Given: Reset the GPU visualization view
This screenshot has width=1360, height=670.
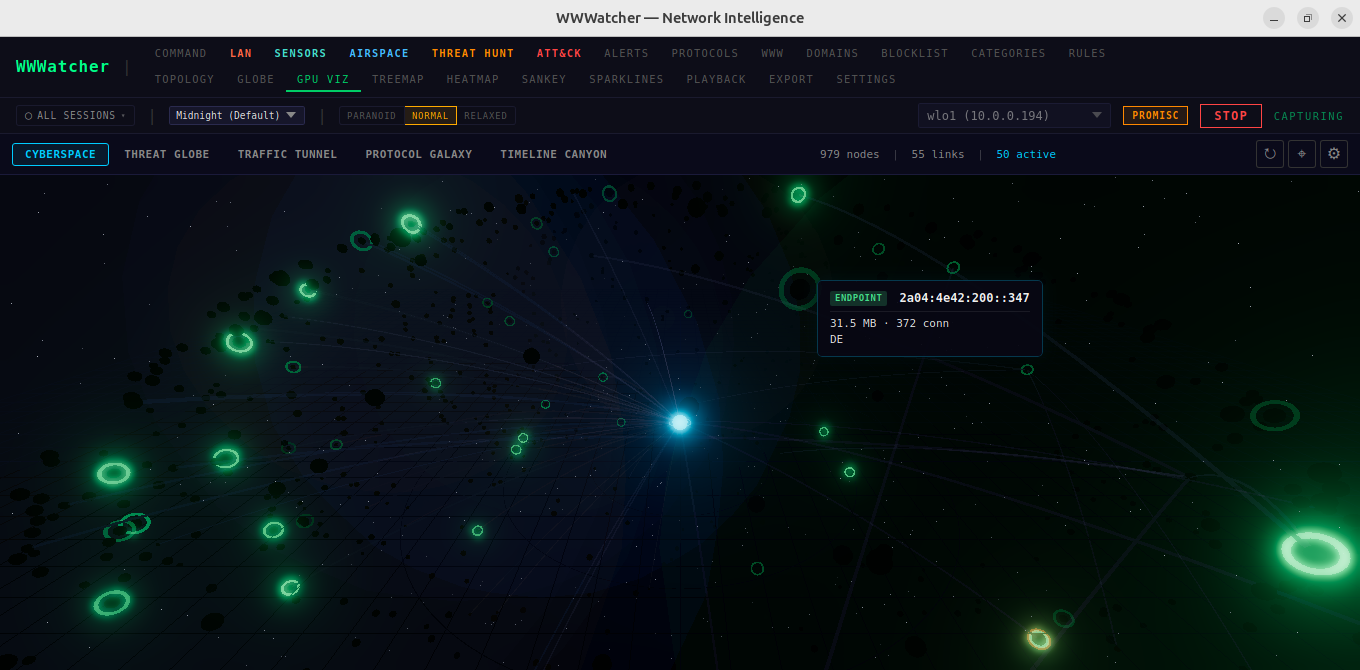Looking at the screenshot, I should (x=1270, y=154).
